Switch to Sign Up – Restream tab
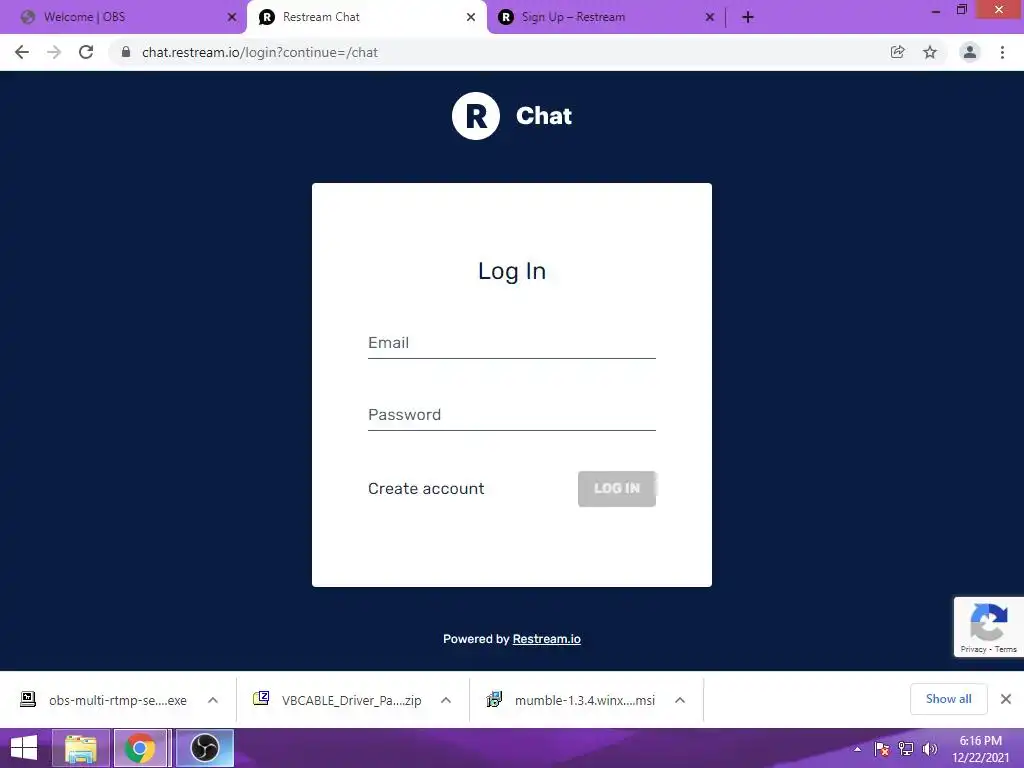1024x768 pixels. click(604, 18)
